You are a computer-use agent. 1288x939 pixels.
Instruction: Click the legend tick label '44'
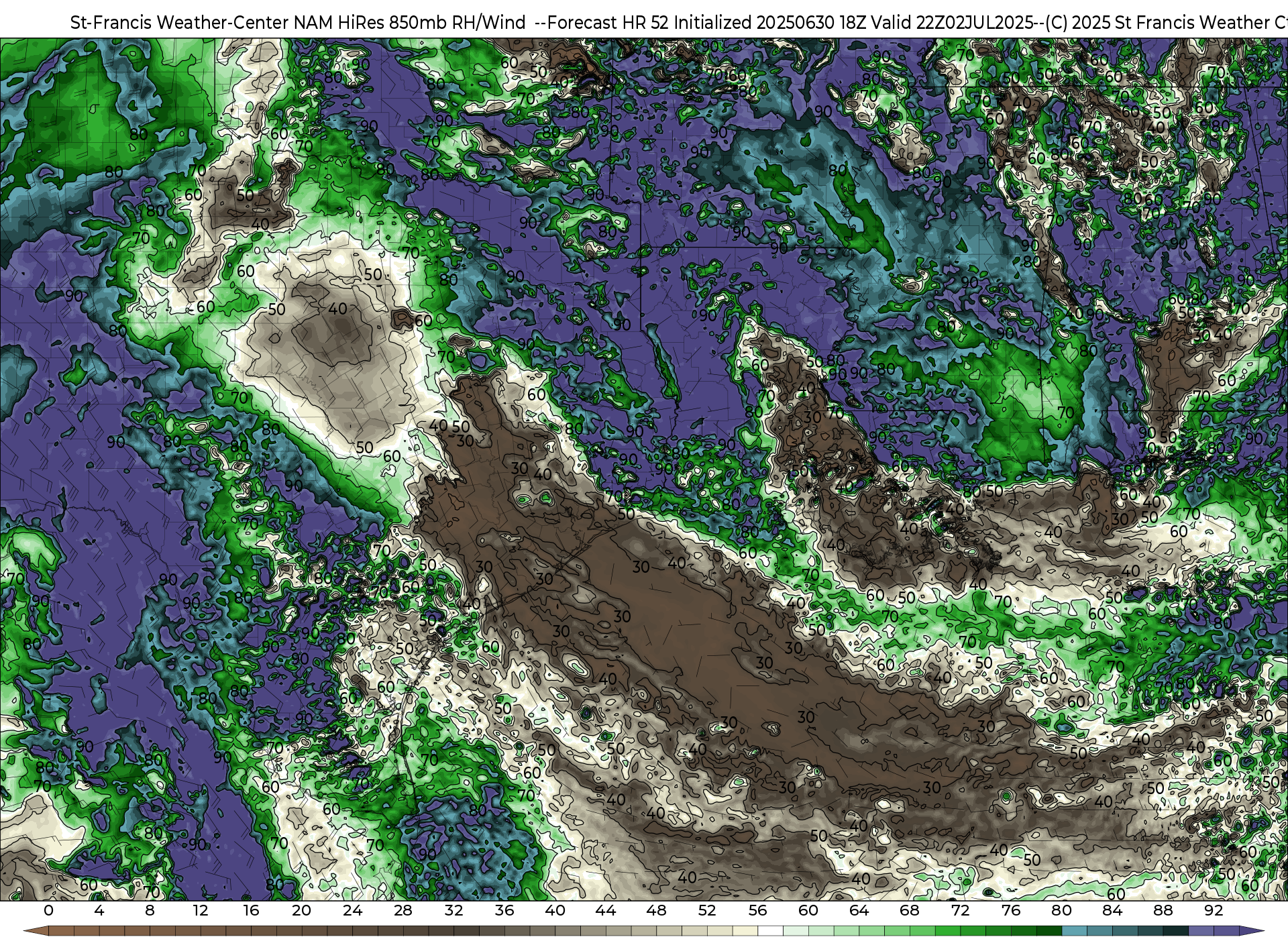pos(606,911)
